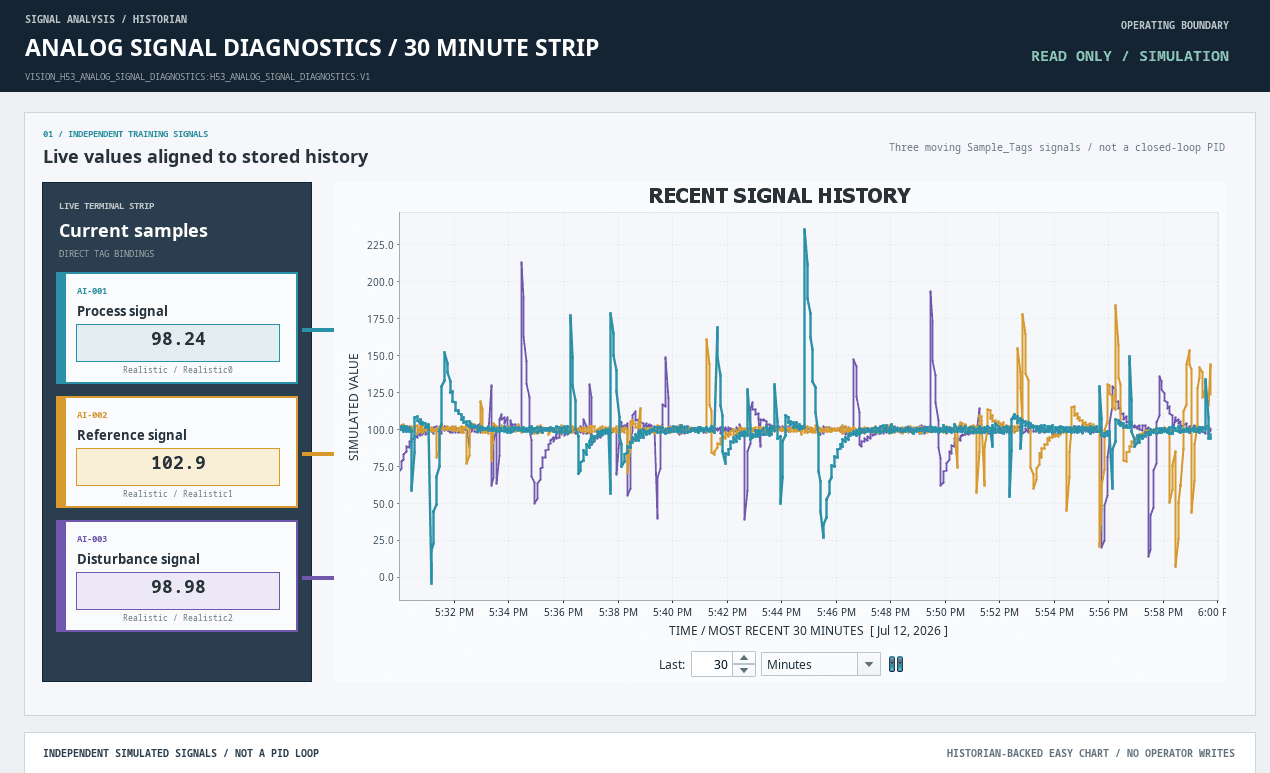Viewport: 1270px width, 773px height.
Task: Select the Reference signal value 102.9
Action: pyautogui.click(x=178, y=466)
